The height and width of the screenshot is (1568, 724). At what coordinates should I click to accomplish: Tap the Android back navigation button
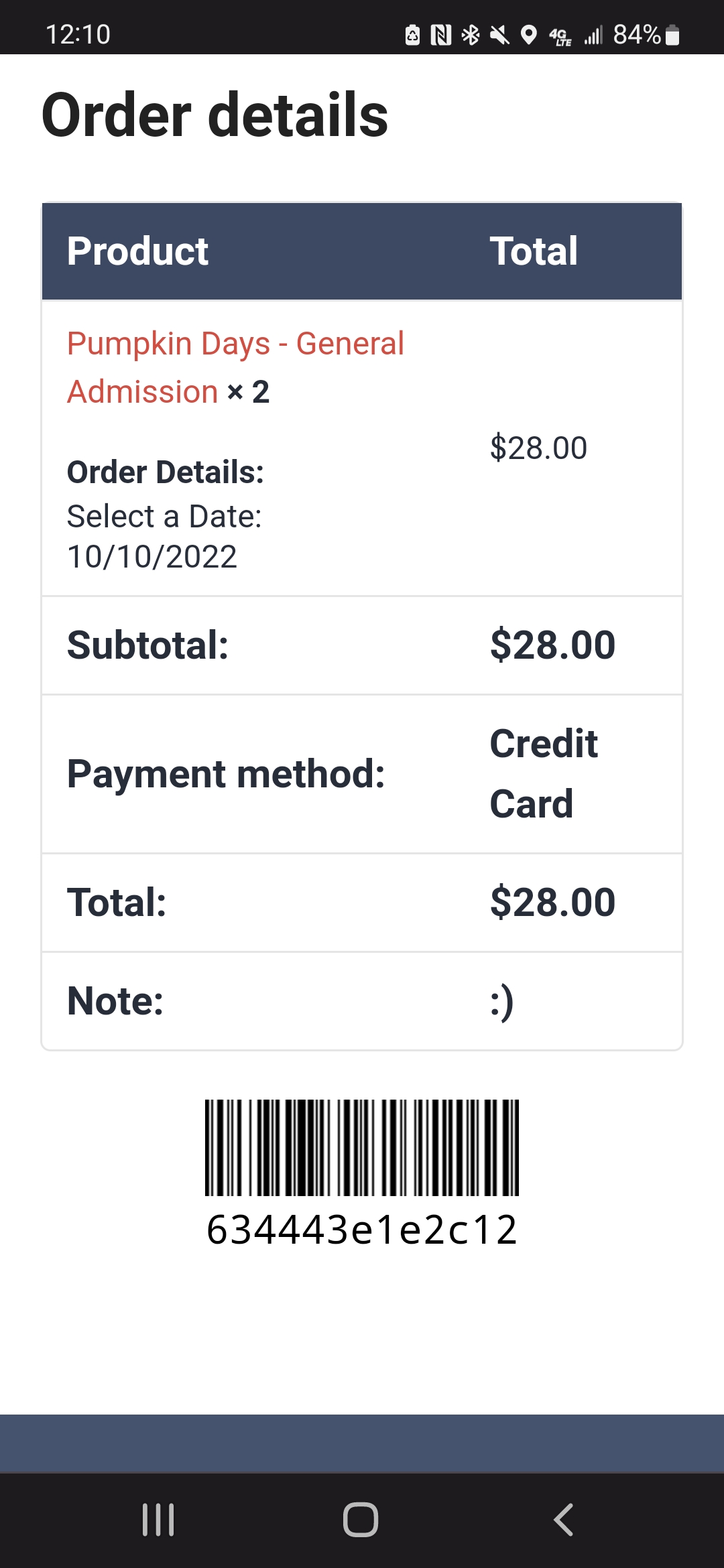[564, 1519]
